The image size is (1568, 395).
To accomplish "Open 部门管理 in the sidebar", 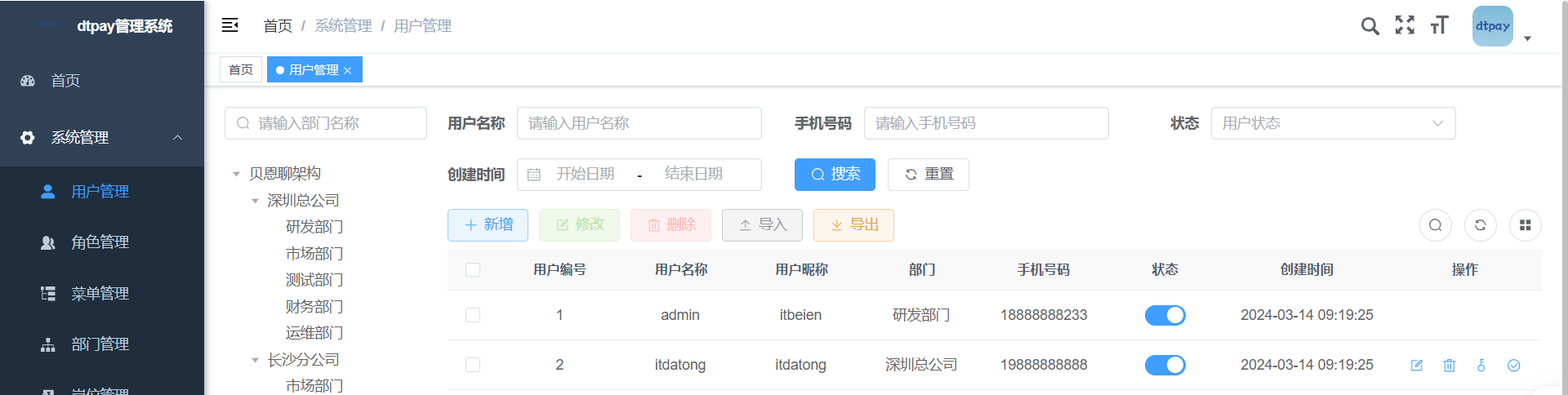I will pos(102,344).
